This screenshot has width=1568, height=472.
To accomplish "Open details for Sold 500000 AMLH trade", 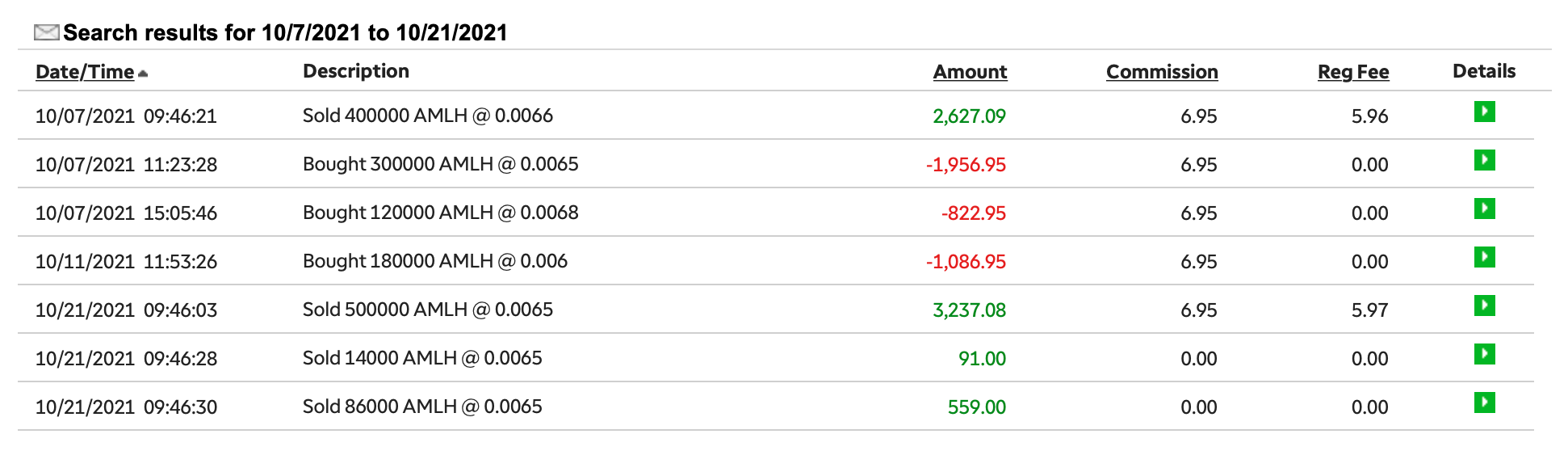I will [x=1484, y=306].
